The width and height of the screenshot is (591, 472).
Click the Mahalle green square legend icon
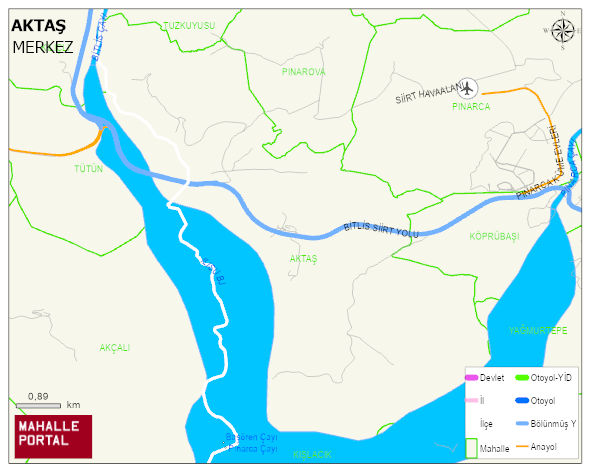pos(472,448)
